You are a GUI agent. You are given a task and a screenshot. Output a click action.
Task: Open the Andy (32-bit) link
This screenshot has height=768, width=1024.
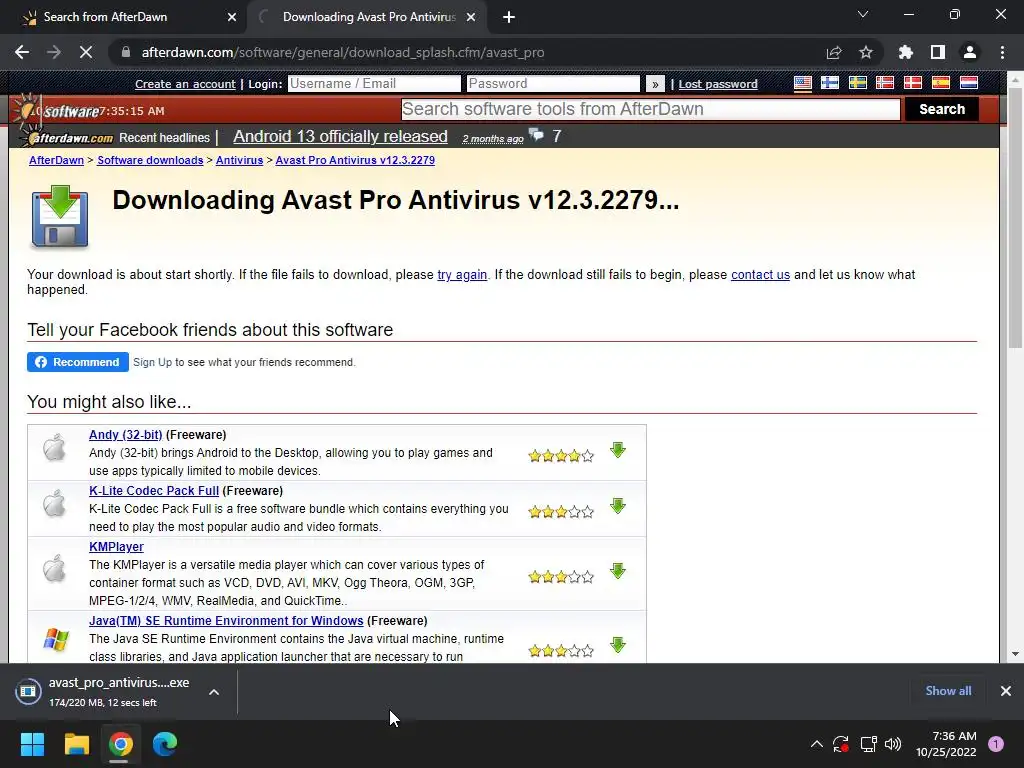[x=125, y=435]
